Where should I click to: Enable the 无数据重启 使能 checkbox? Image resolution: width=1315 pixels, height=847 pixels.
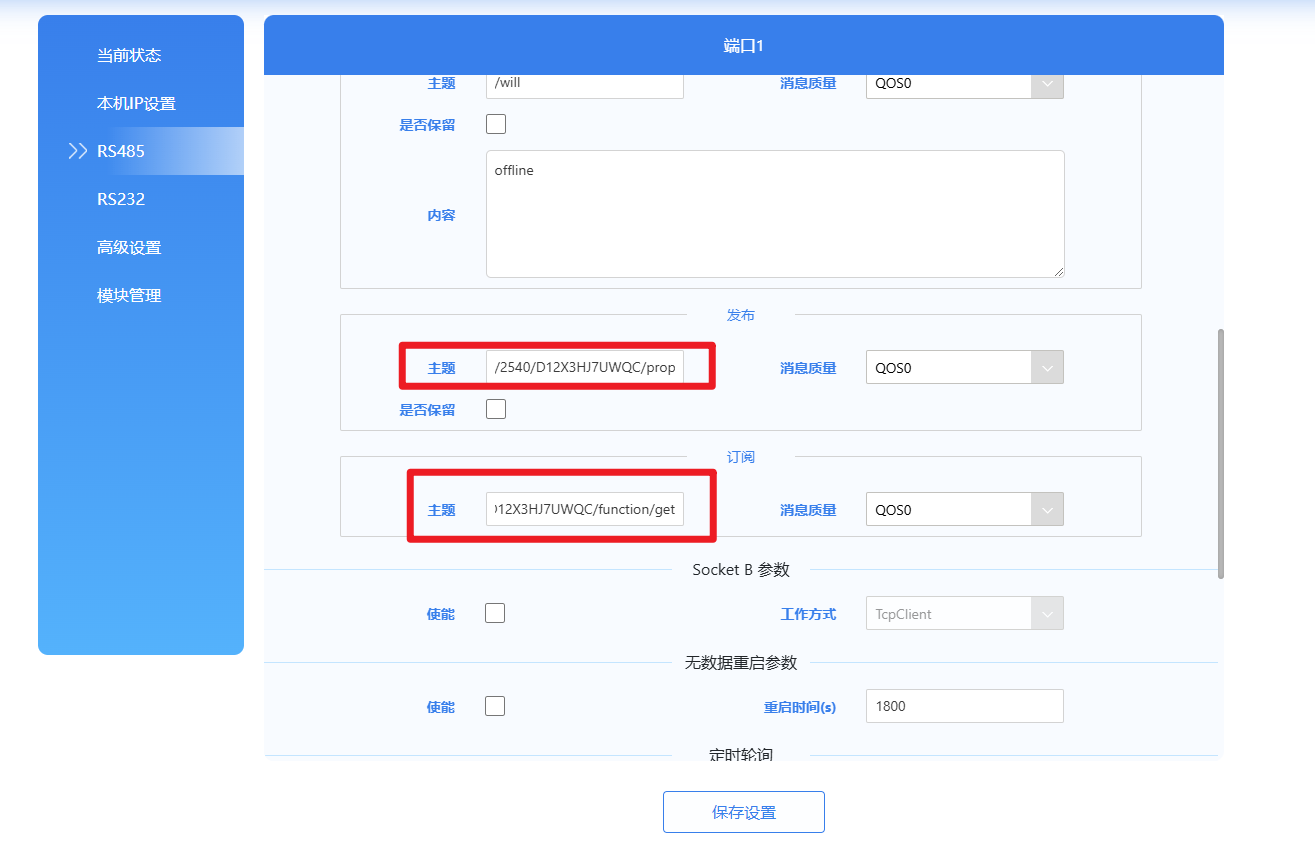[494, 706]
